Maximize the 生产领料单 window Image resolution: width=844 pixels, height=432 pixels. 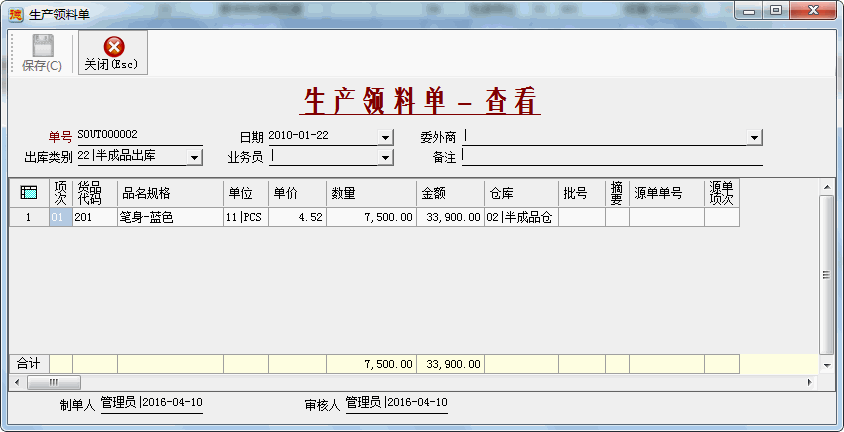pyautogui.click(x=776, y=11)
